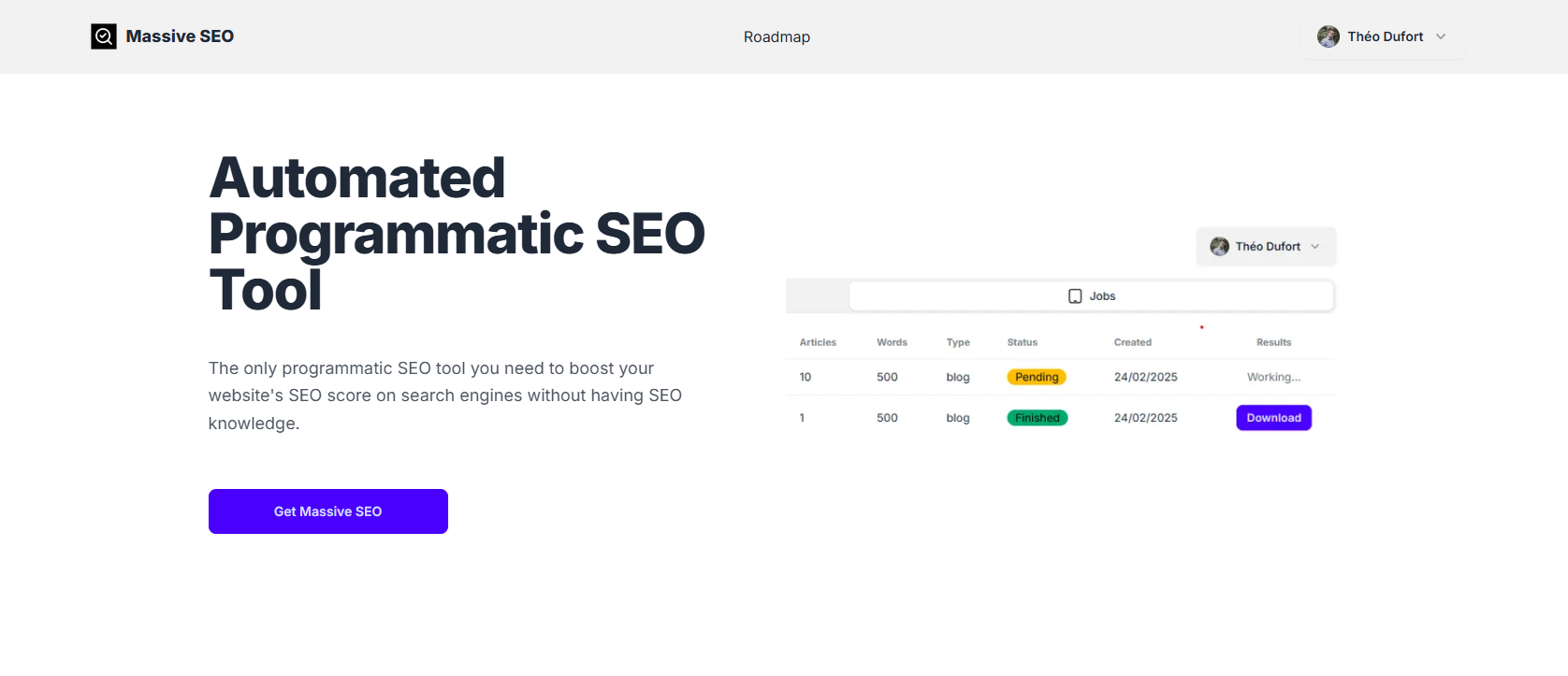Click the avatar in the preview panel
Viewport: 1568px width, 676px height.
pyautogui.click(x=1220, y=247)
